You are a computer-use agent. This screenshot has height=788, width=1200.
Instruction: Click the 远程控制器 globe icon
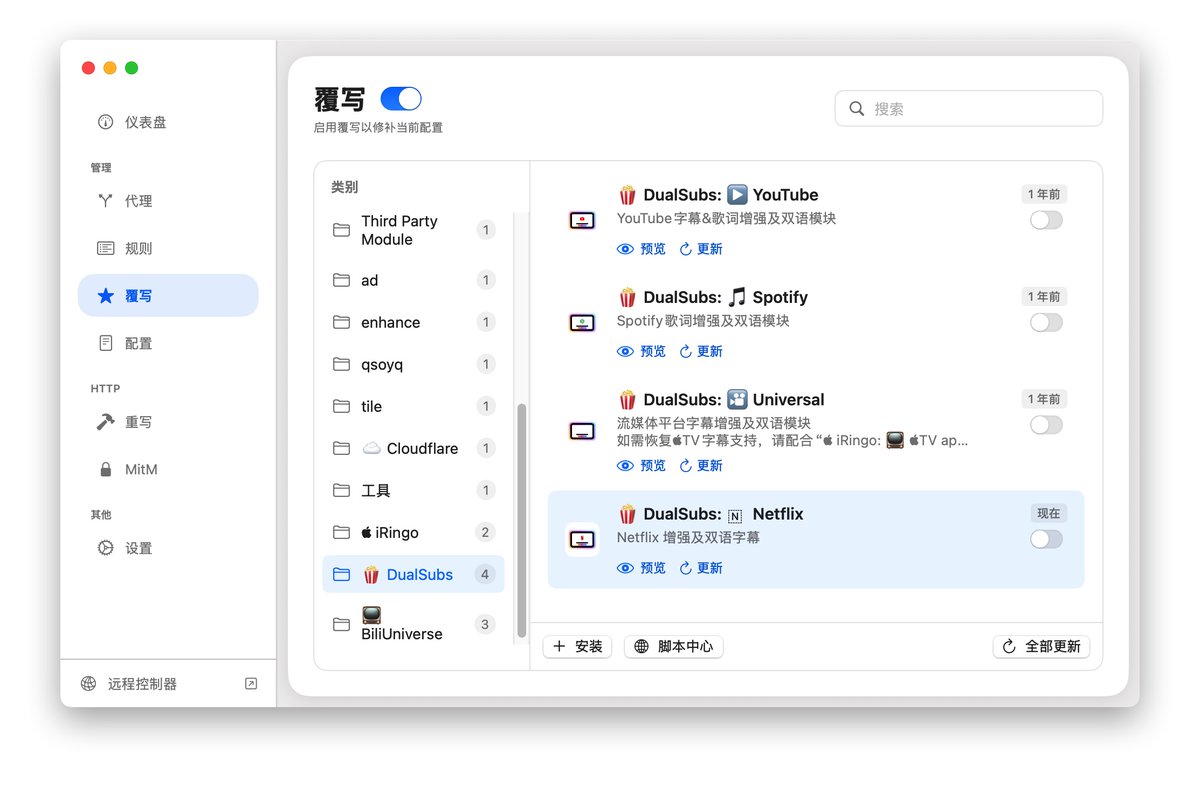89,684
